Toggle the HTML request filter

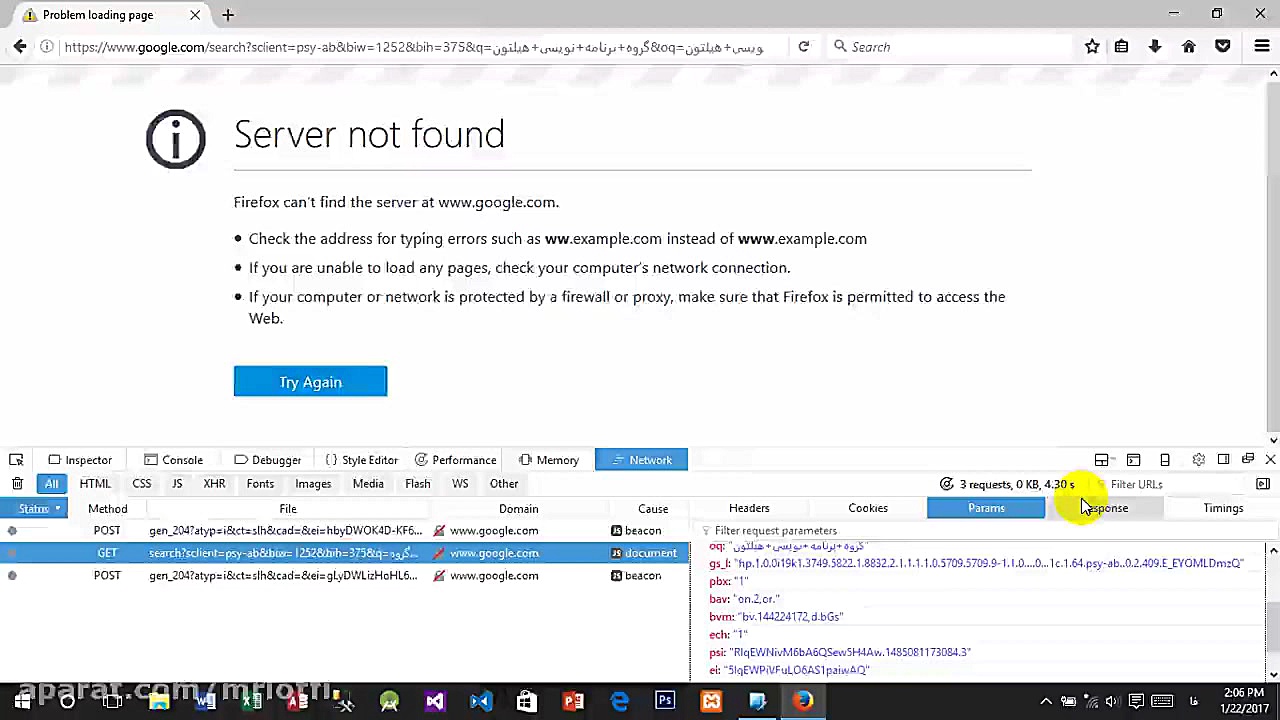click(95, 484)
